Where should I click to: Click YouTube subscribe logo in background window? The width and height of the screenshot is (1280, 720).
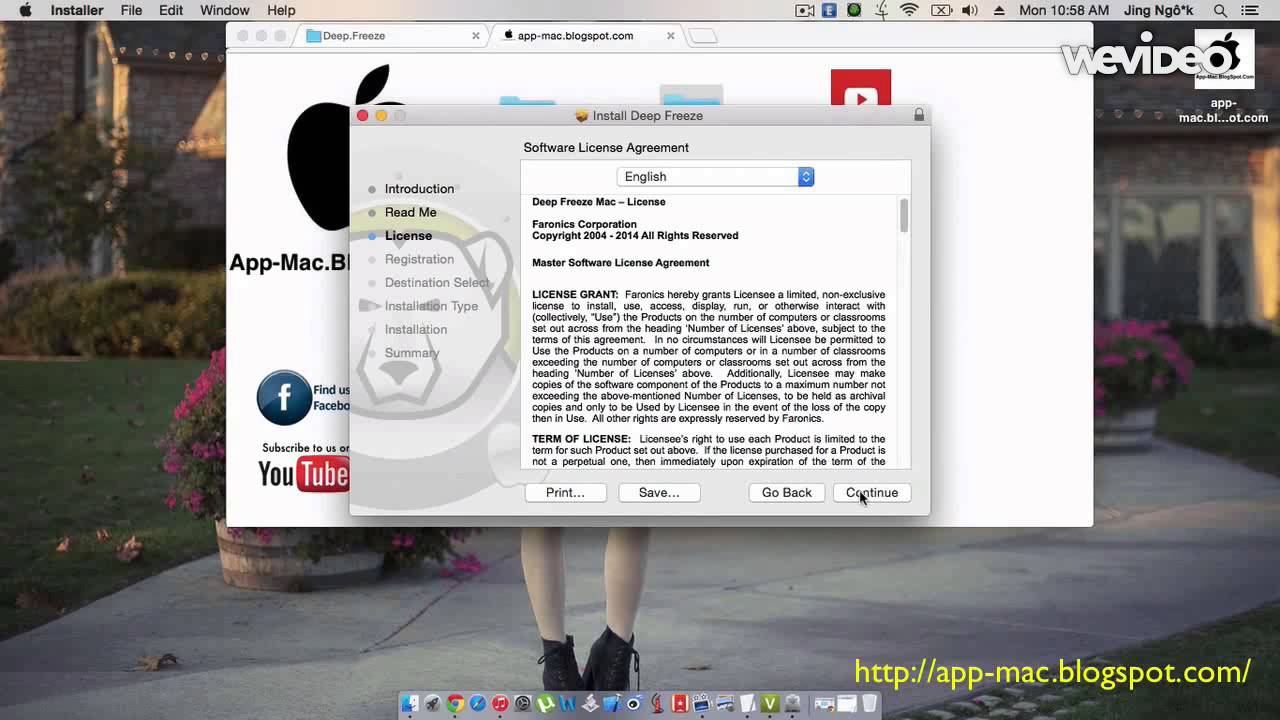(303, 473)
